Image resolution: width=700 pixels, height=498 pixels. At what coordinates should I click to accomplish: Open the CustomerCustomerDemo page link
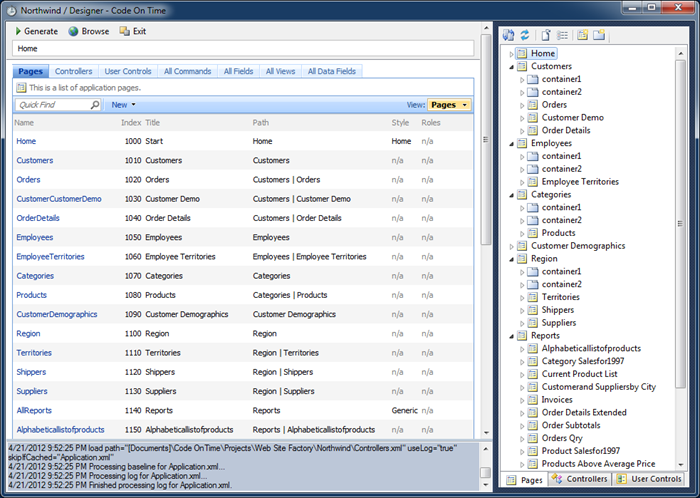[x=59, y=199]
